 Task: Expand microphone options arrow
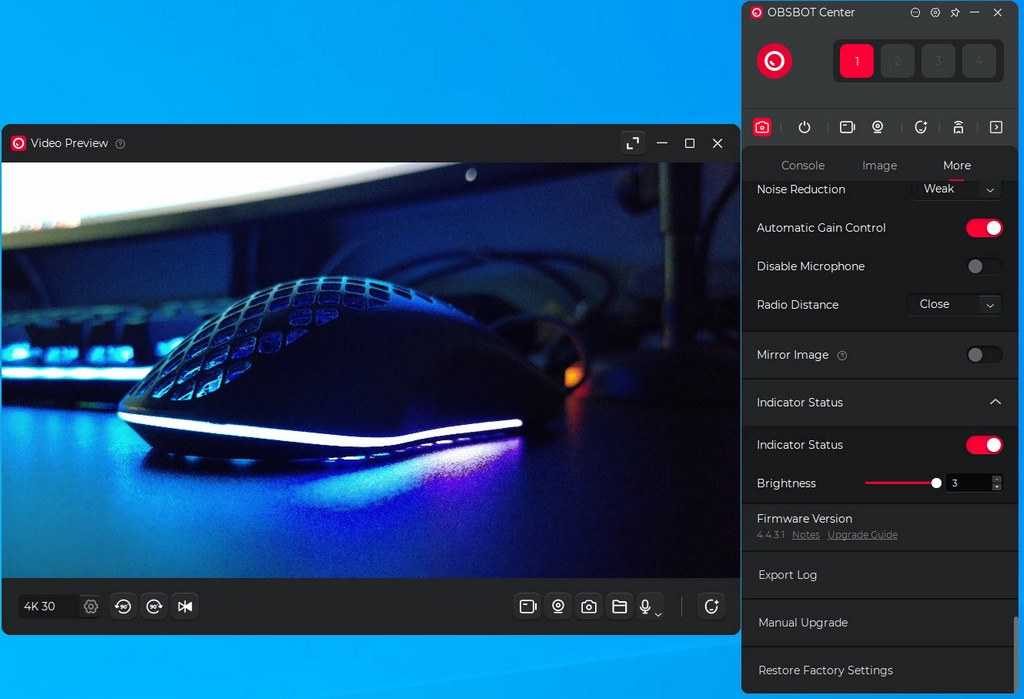(658, 615)
